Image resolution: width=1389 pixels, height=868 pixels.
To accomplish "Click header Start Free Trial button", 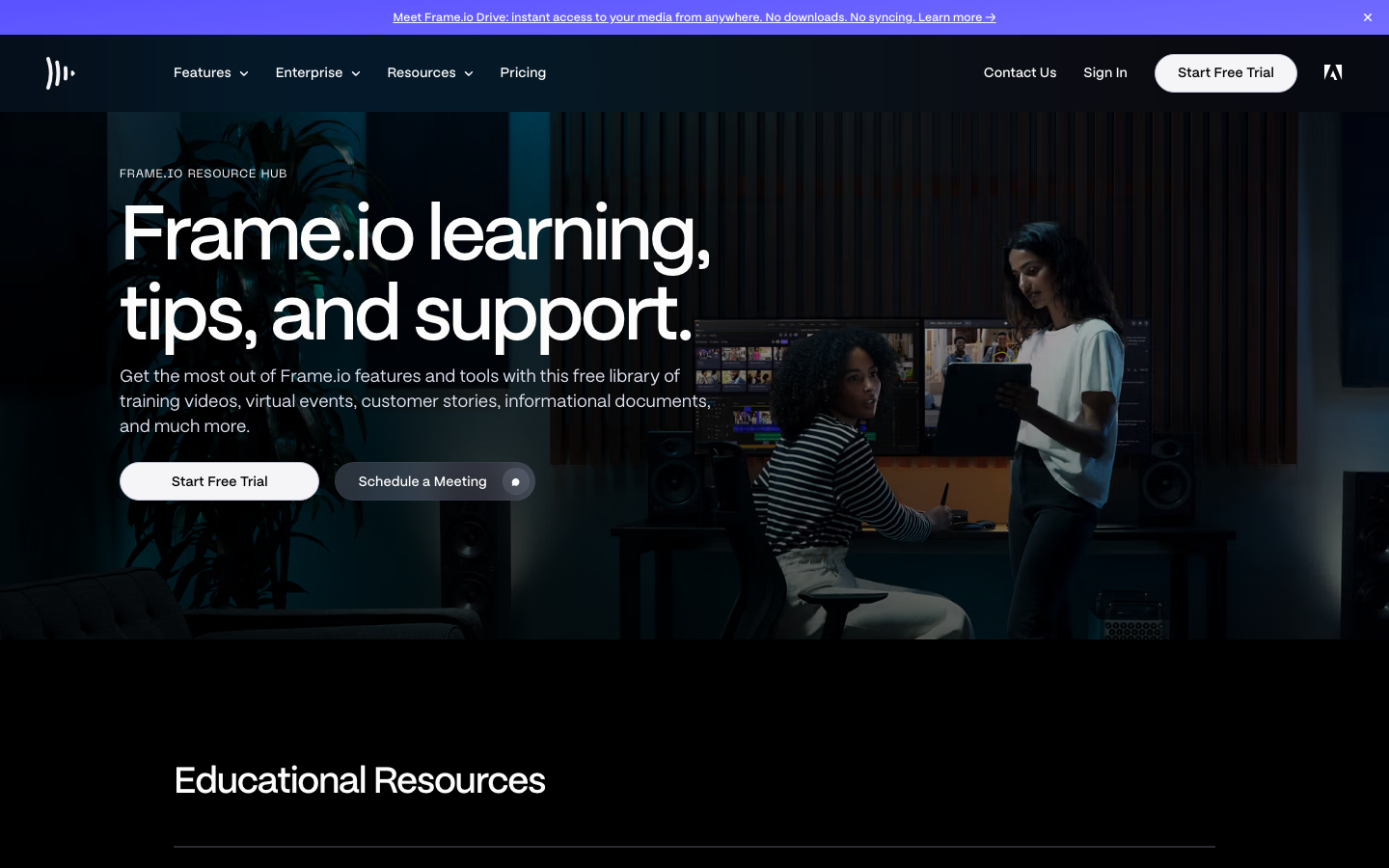I will click(1226, 73).
